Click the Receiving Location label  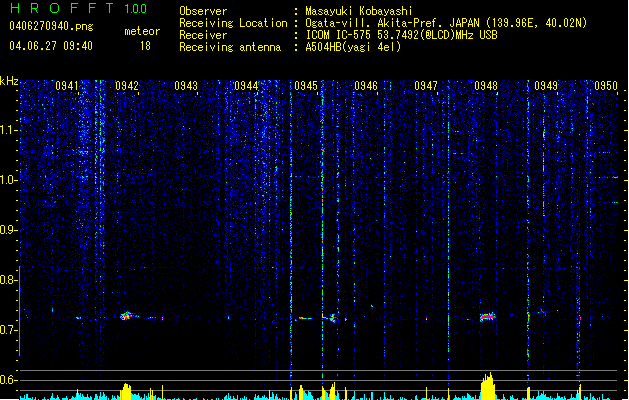tap(233, 23)
